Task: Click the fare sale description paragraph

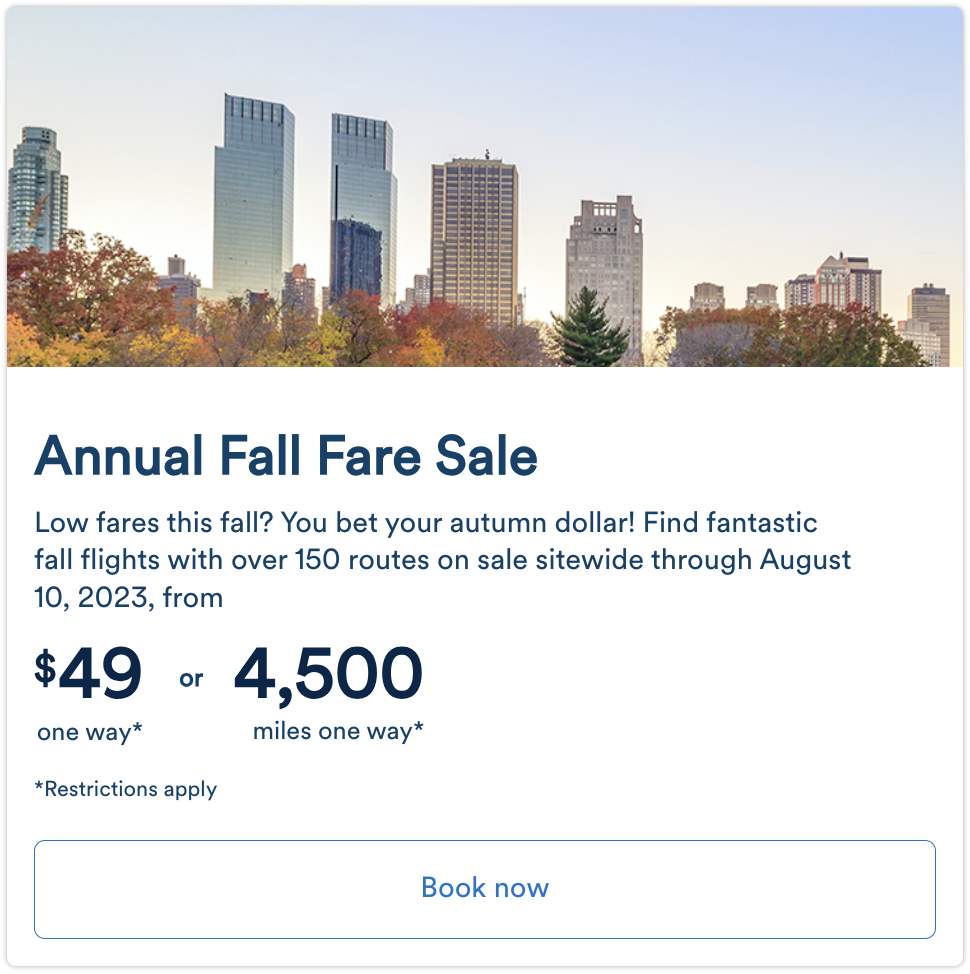Action: (442, 560)
